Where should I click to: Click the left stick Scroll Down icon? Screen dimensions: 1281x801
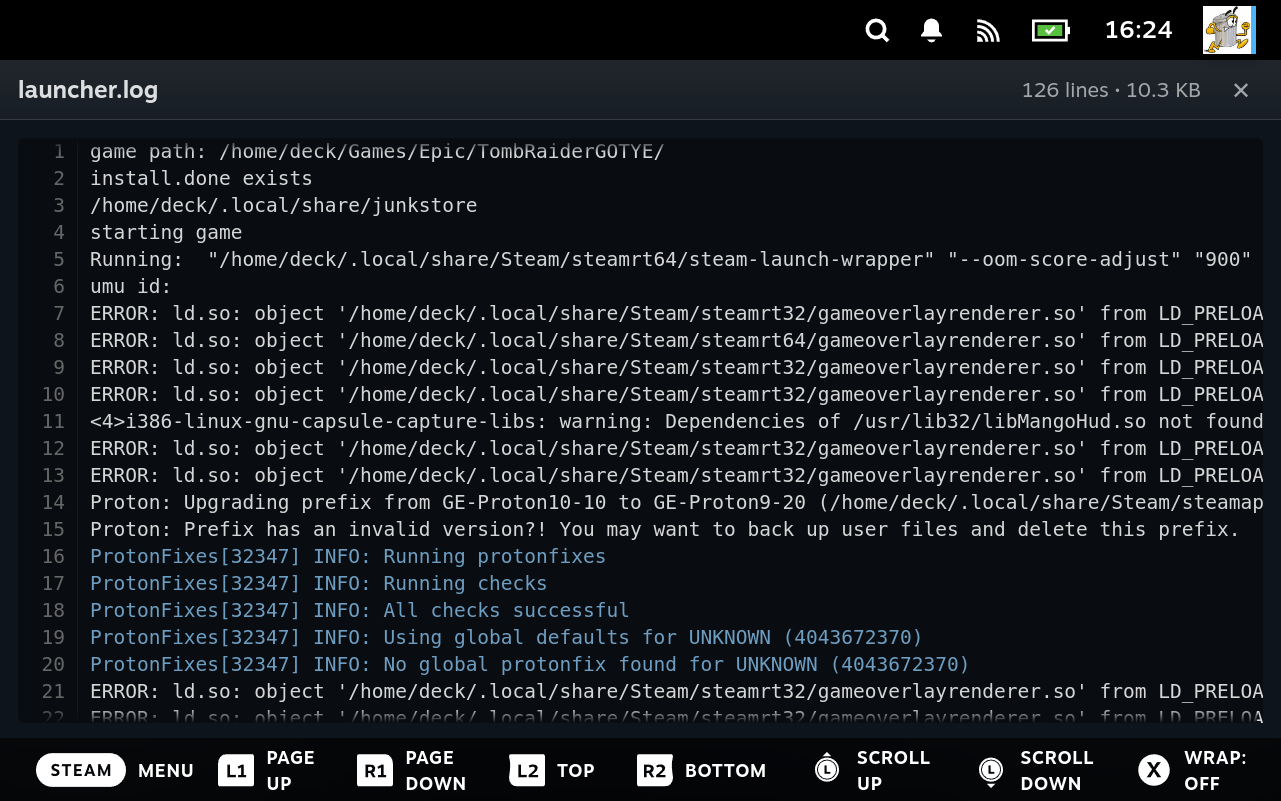990,770
